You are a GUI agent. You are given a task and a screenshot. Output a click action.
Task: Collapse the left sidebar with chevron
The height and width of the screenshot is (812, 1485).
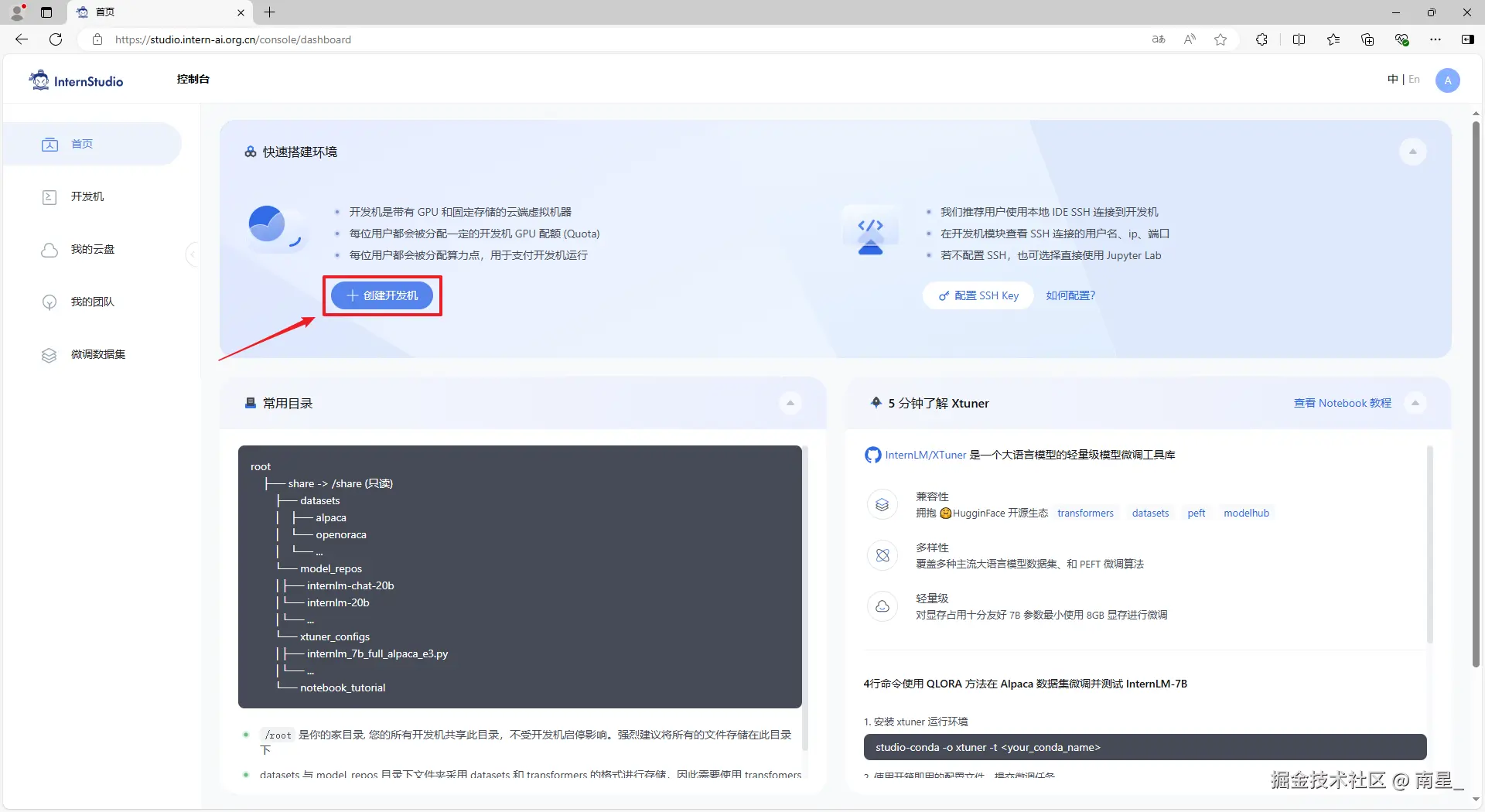coord(193,254)
